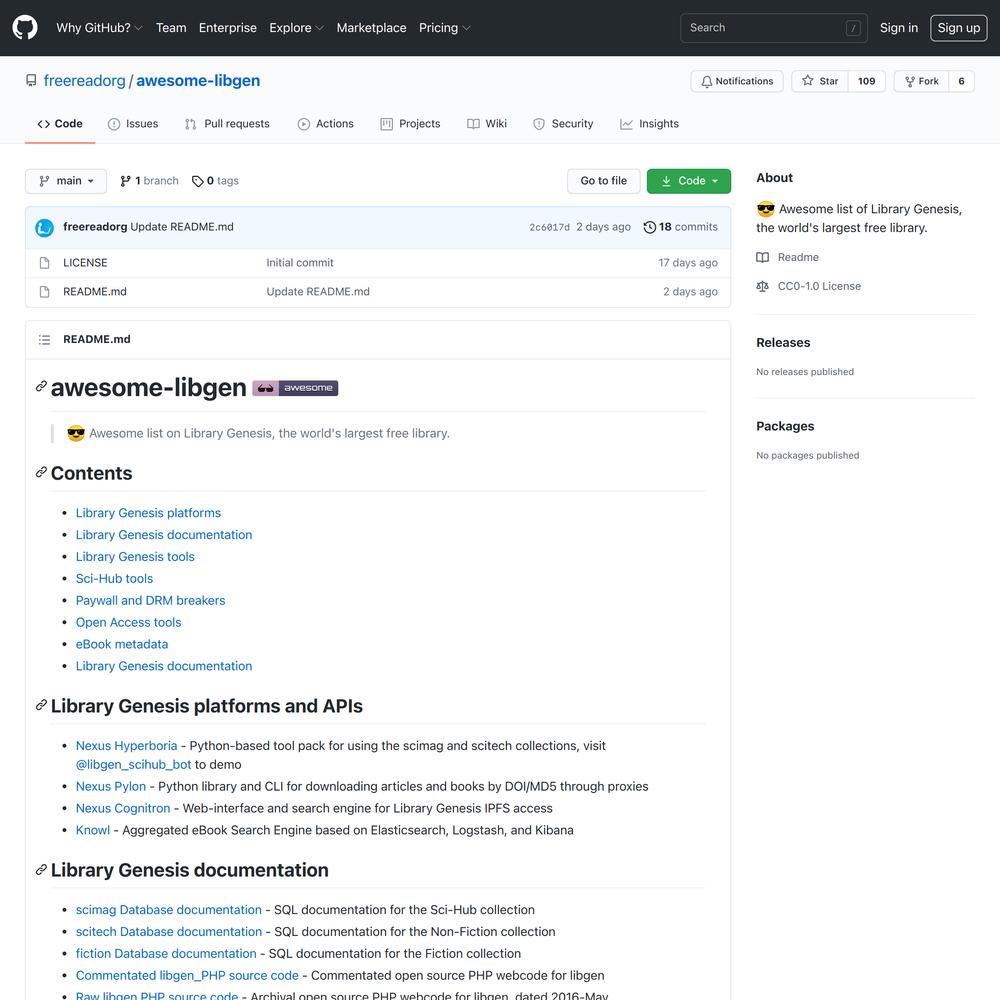This screenshot has width=1000, height=1000.
Task: Open scimag Database documentation link
Action: tap(168, 909)
